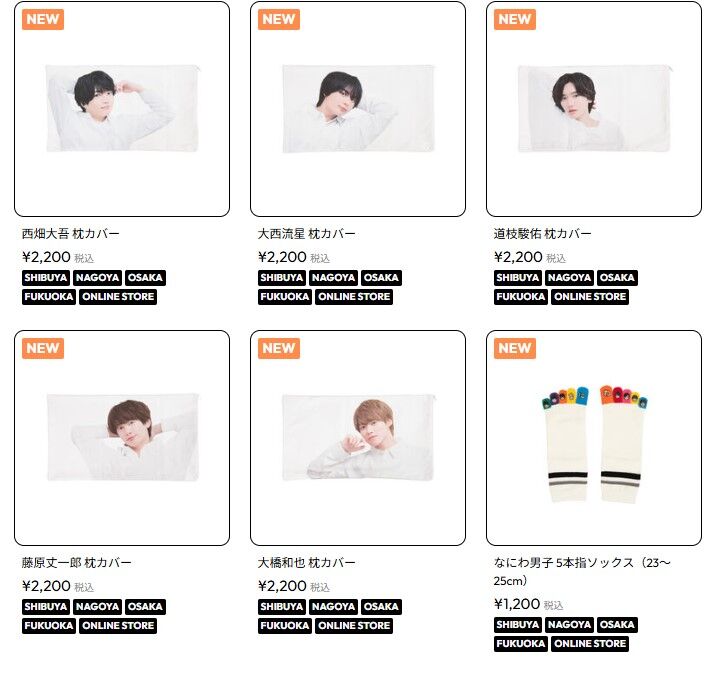
Task: Select the ONLINE STORE tag under 大西流星 item
Action: point(354,297)
